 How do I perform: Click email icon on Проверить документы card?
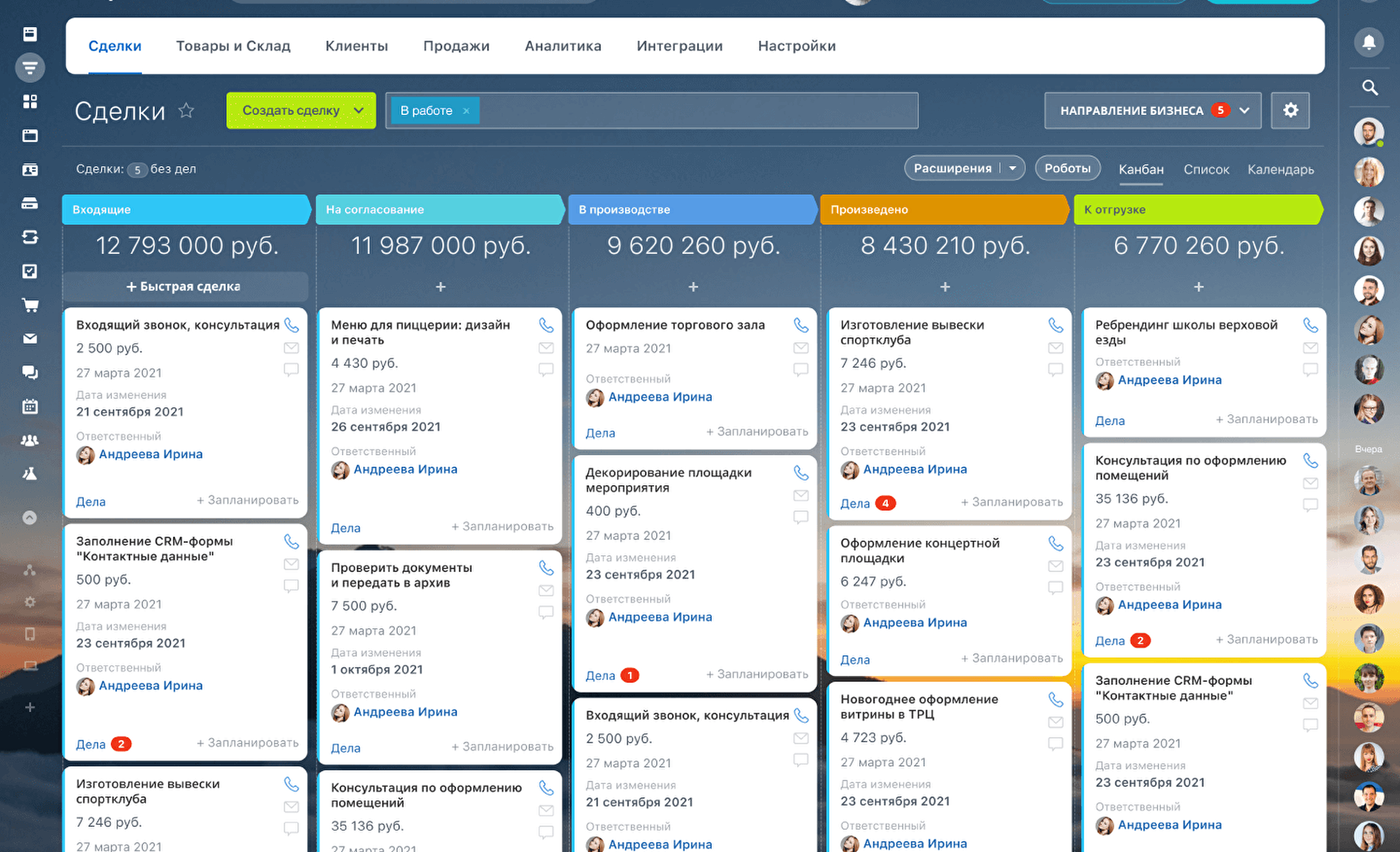tap(546, 590)
